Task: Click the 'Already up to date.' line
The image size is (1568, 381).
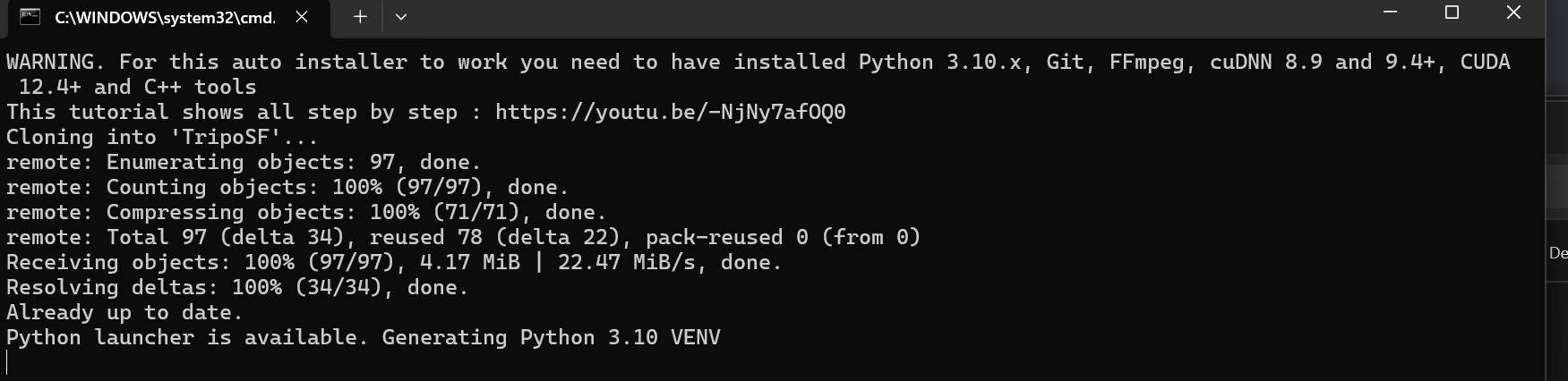Action: click(x=124, y=312)
